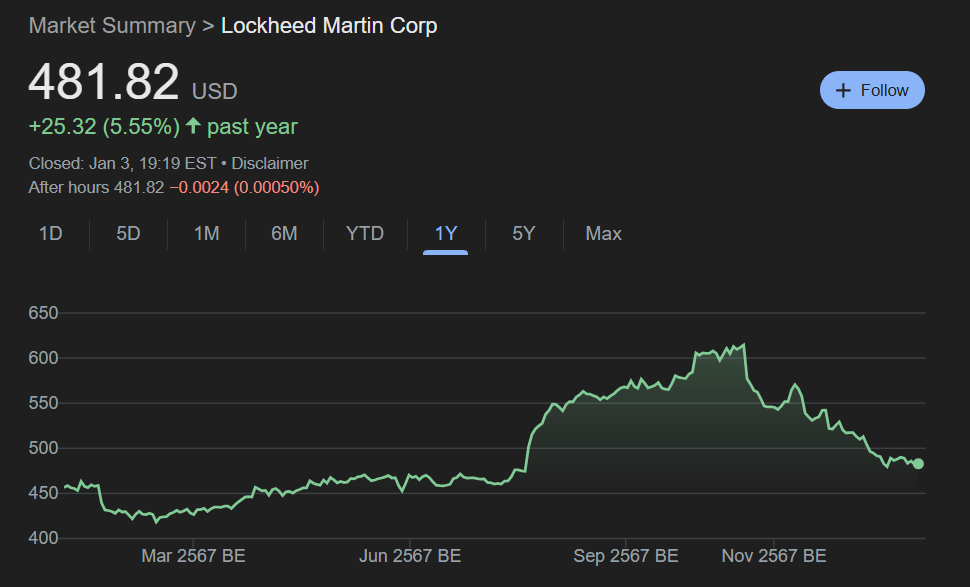Click the 600 y-axis label

click(43, 358)
